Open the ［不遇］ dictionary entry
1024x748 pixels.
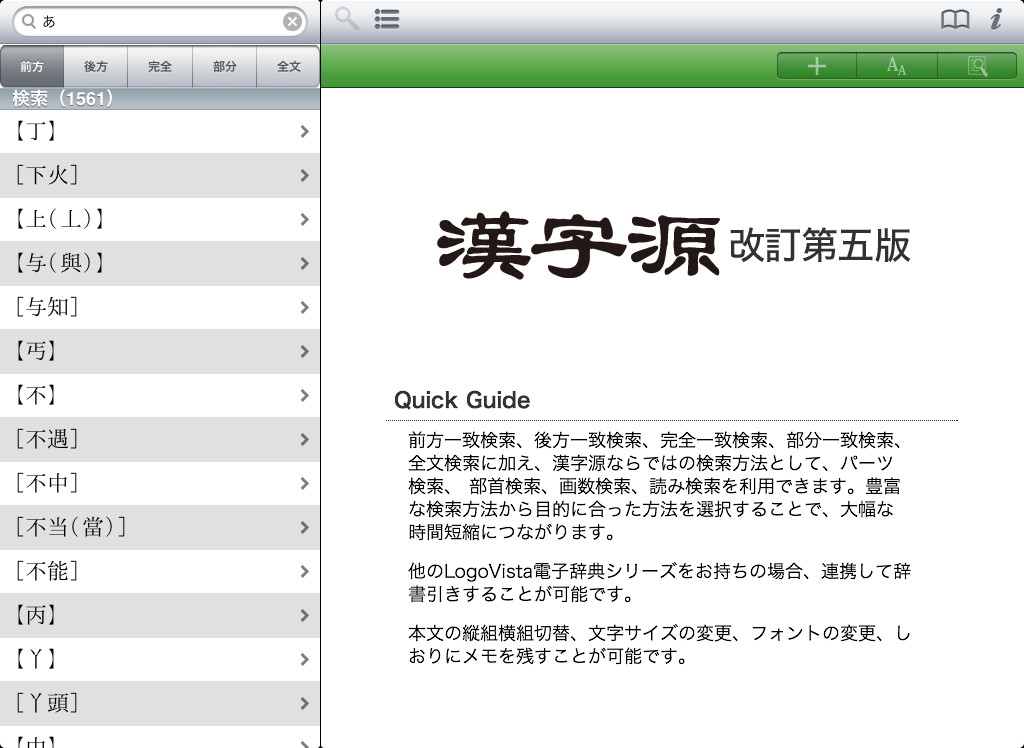coord(150,440)
